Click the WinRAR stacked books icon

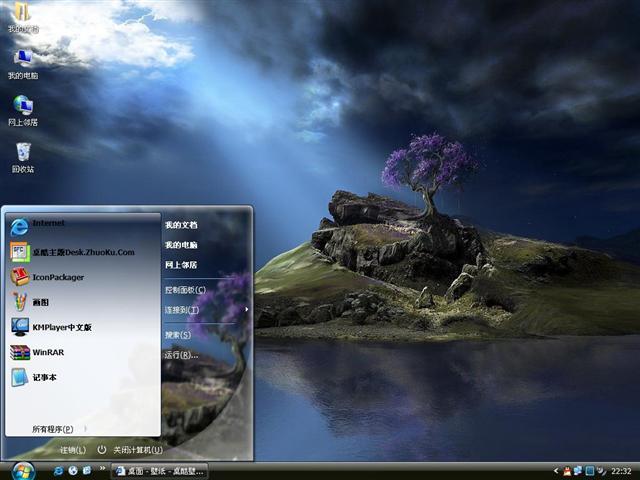[x=20, y=352]
